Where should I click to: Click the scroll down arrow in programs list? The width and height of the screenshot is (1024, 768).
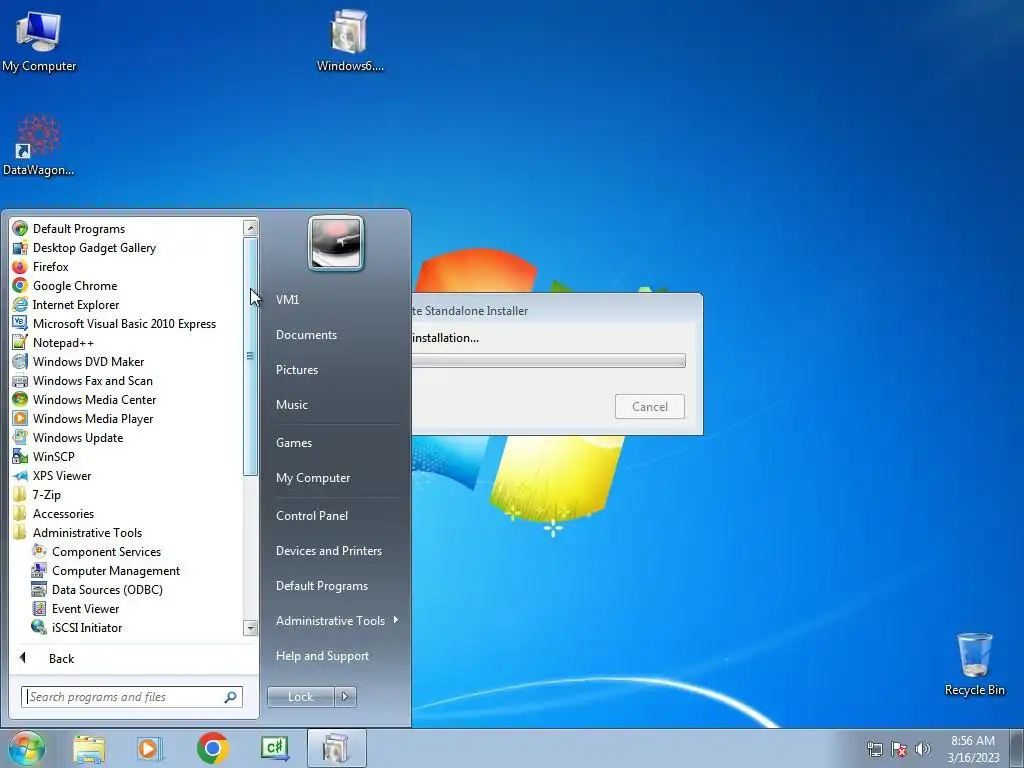pos(250,628)
